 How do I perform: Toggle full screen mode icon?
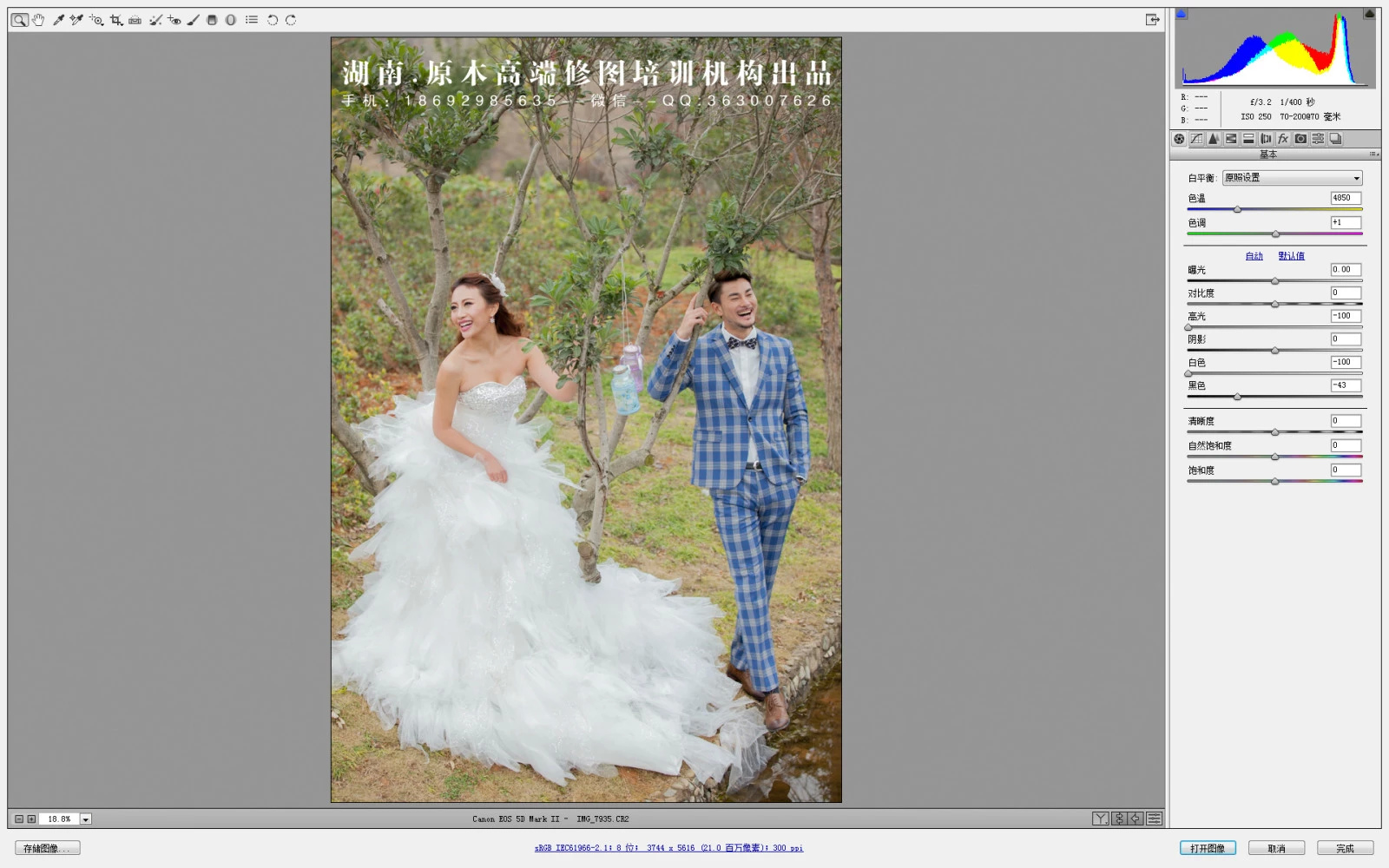pyautogui.click(x=1152, y=20)
